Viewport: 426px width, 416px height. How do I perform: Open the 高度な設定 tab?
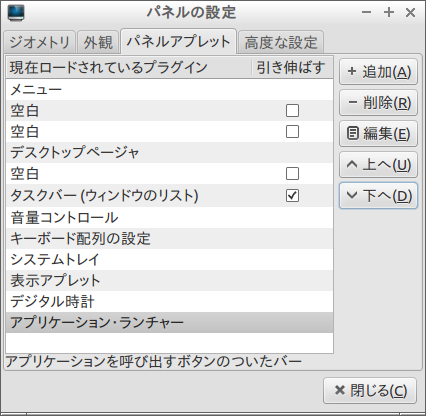[x=281, y=42]
